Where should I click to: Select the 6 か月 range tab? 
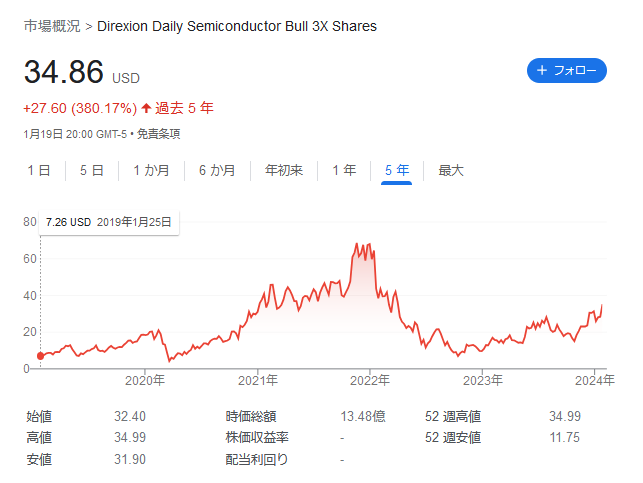[217, 170]
